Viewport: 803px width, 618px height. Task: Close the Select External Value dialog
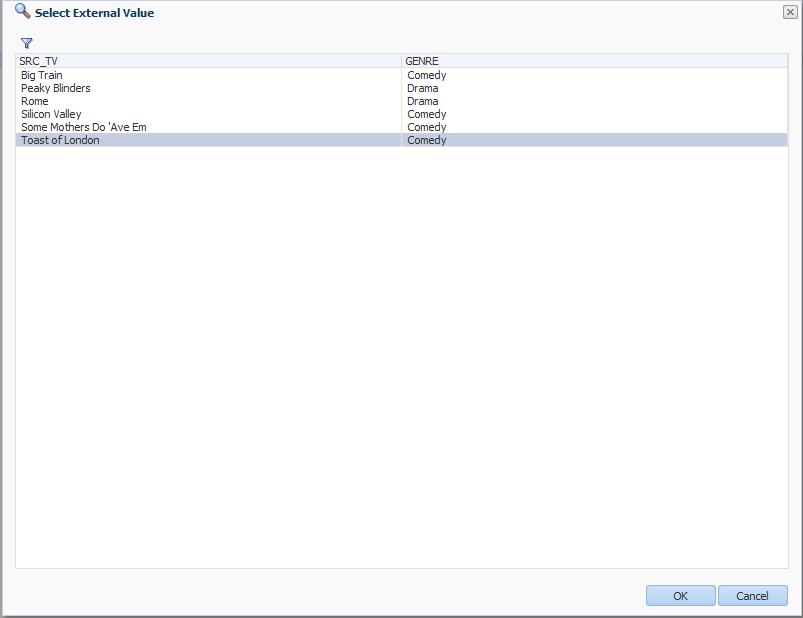(x=789, y=12)
